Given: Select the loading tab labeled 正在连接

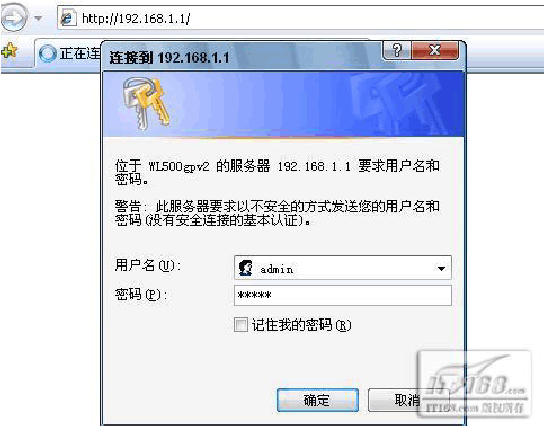Looking at the screenshot, I should point(68,54).
